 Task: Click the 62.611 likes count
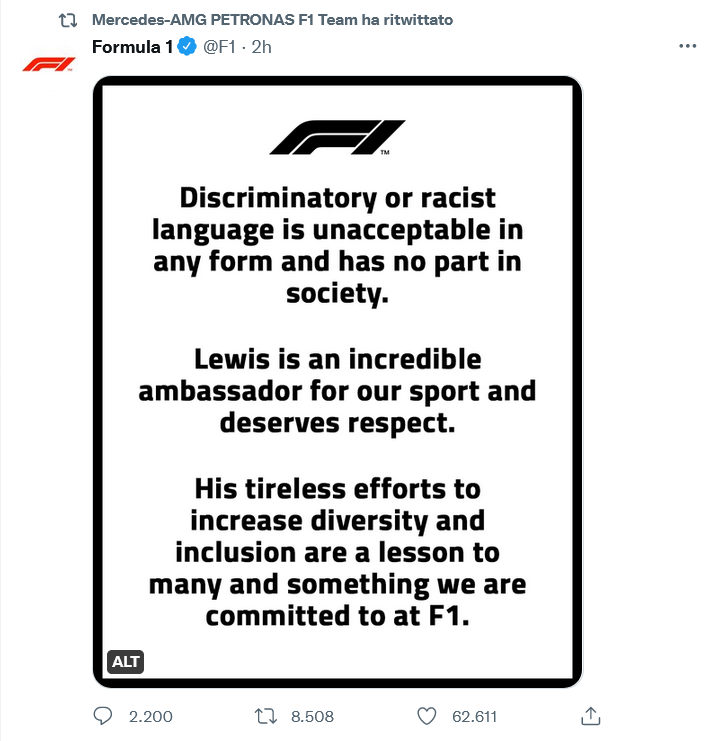[475, 716]
